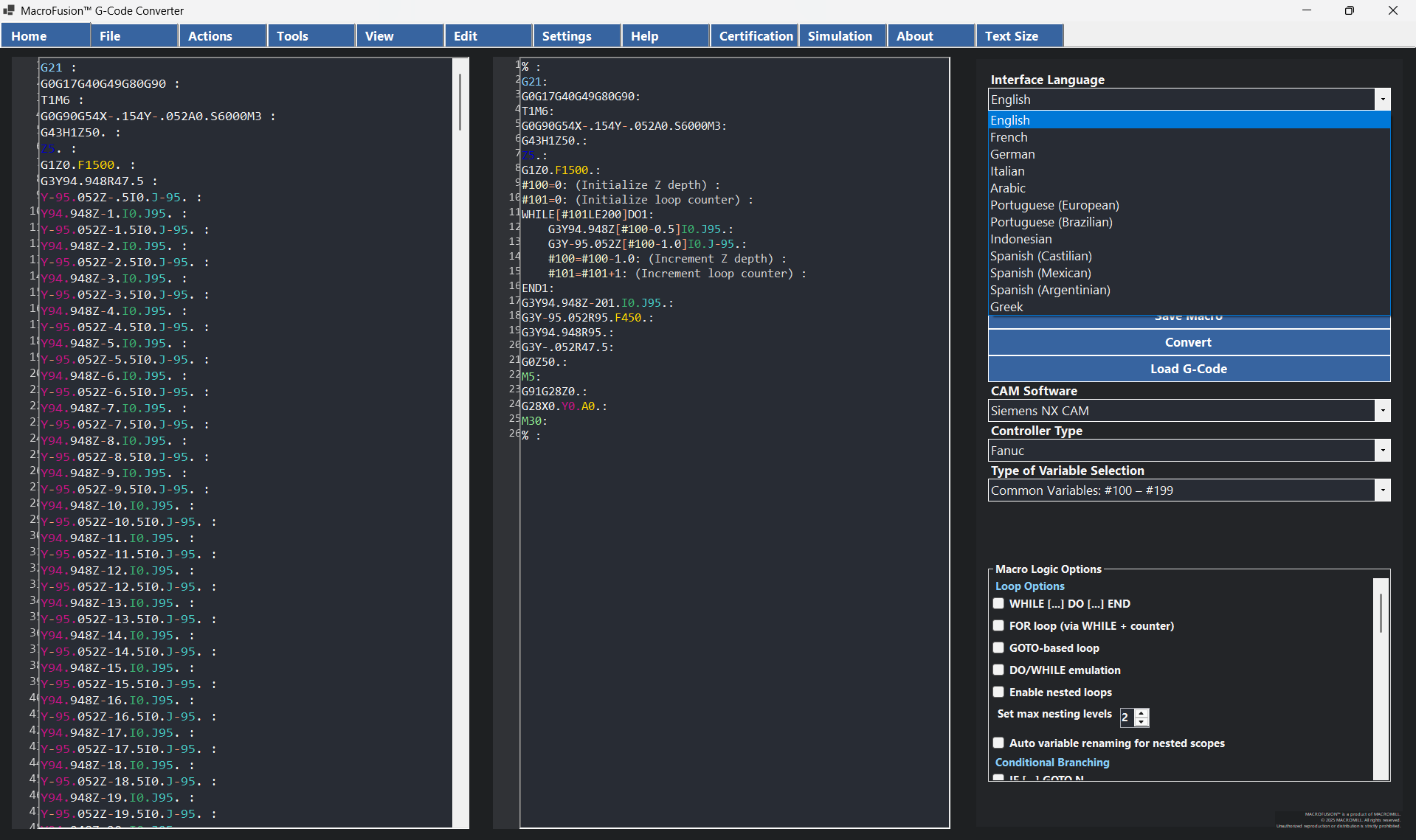1416x840 pixels.
Task: Open the CAM Software dropdown
Action: click(1382, 410)
